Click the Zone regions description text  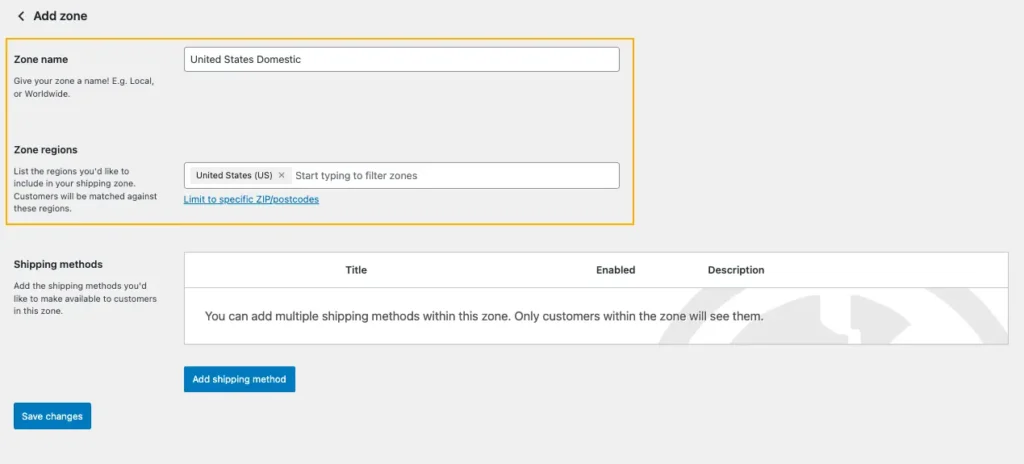(85, 190)
